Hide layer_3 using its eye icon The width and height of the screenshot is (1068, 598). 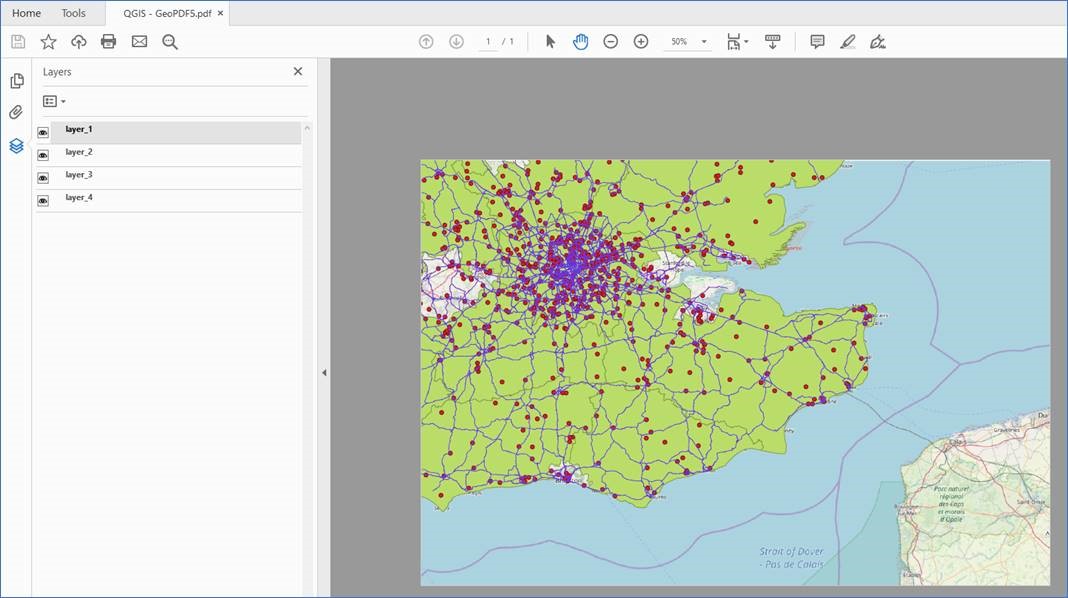[43, 178]
